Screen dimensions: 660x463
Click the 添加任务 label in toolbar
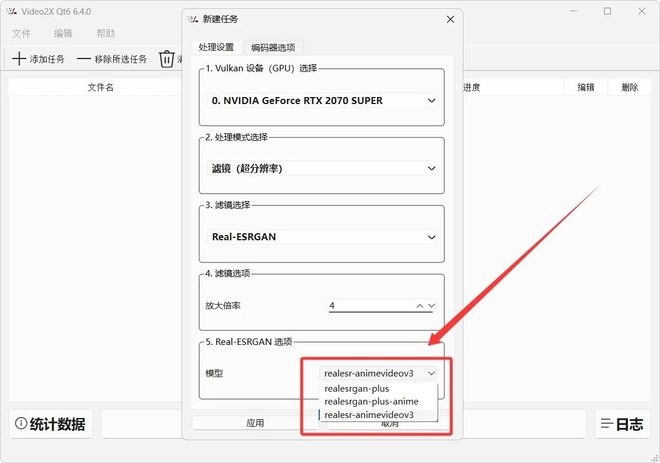pos(47,59)
